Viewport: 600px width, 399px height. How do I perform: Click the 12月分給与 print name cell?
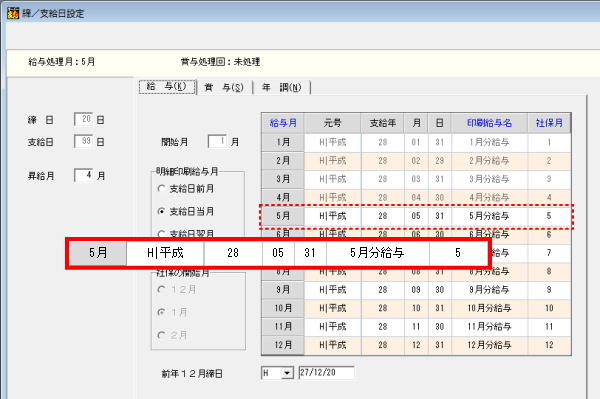[x=489, y=345]
